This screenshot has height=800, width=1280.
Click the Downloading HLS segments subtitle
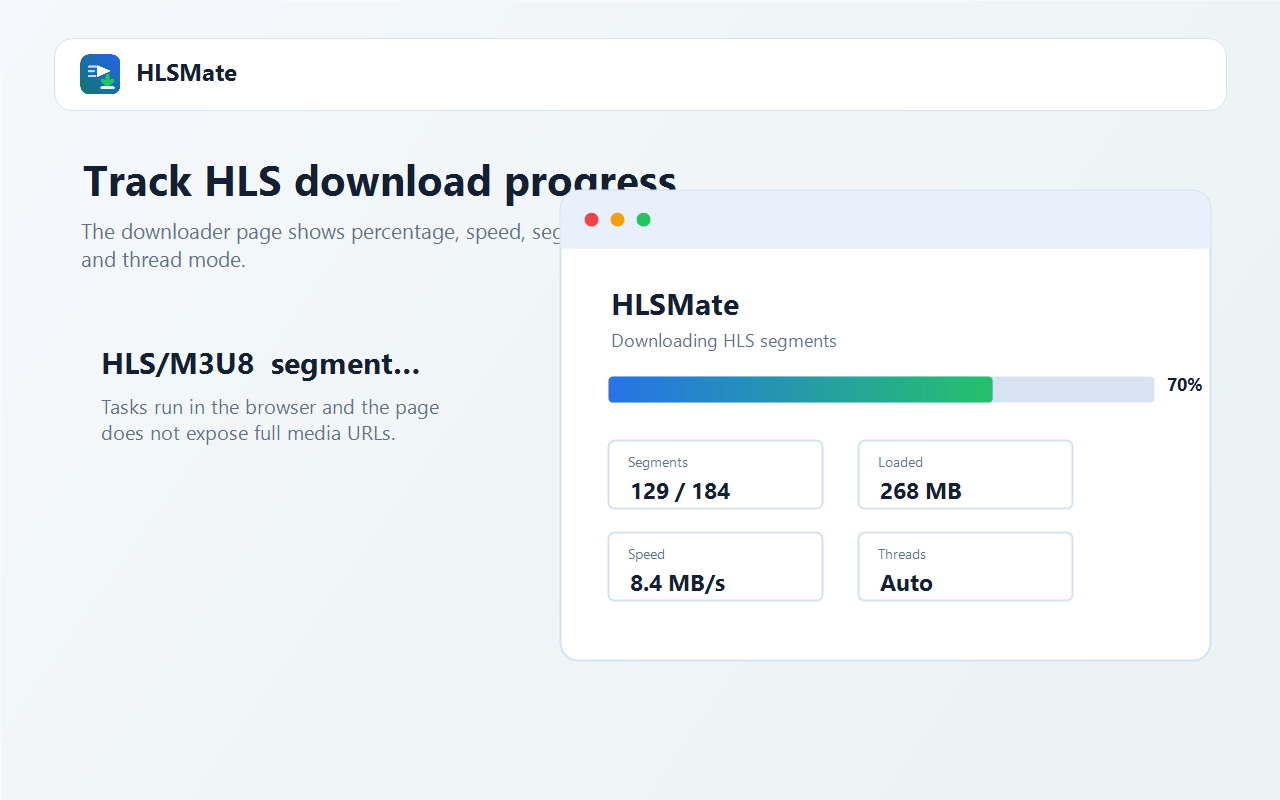[x=724, y=341]
